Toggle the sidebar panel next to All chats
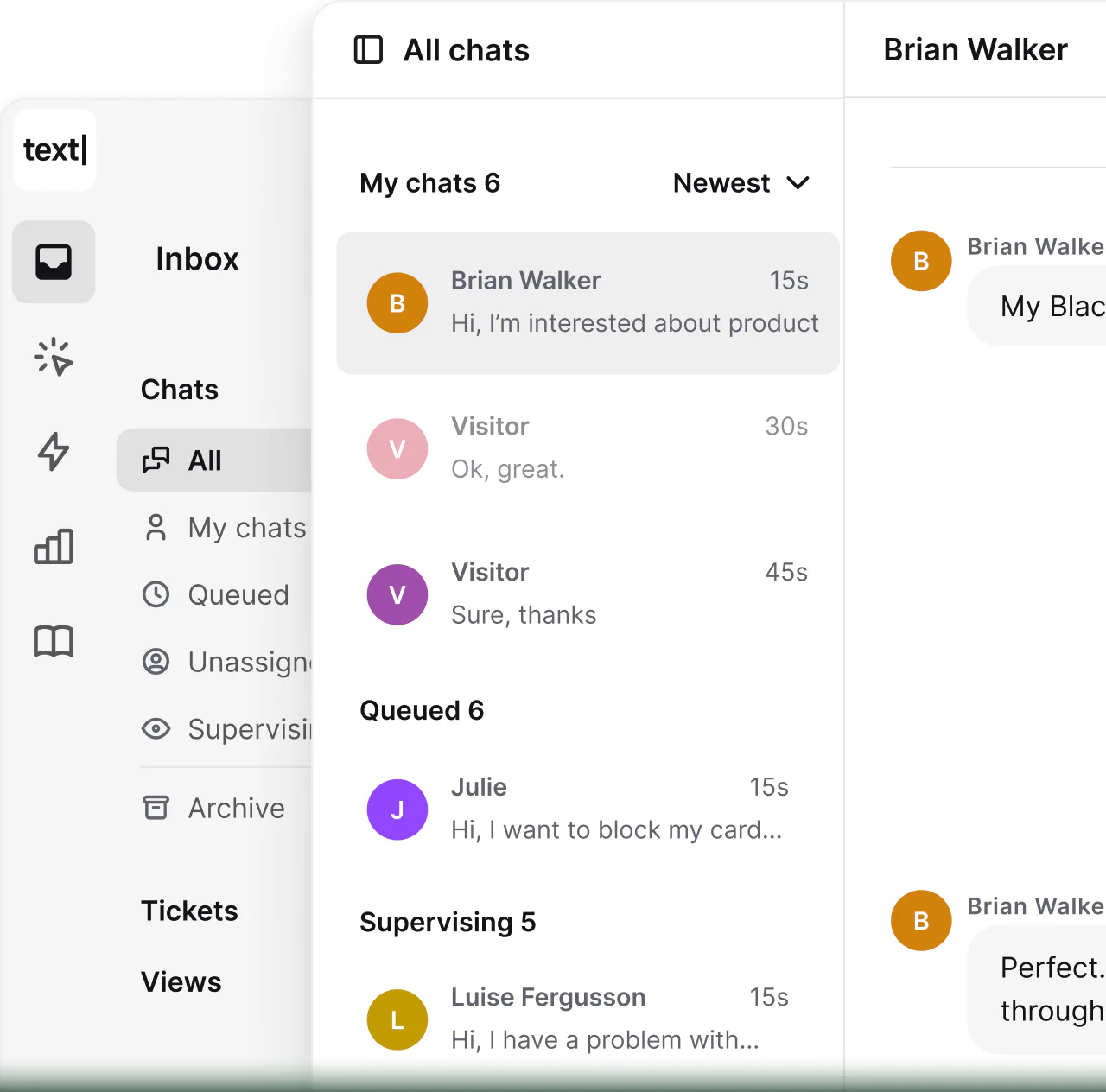 click(368, 50)
